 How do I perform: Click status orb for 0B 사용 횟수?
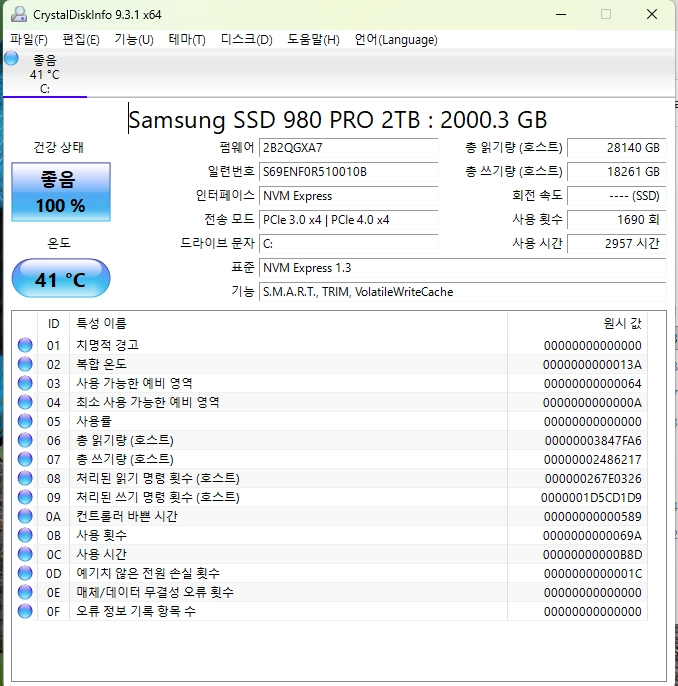pyautogui.click(x=25, y=536)
